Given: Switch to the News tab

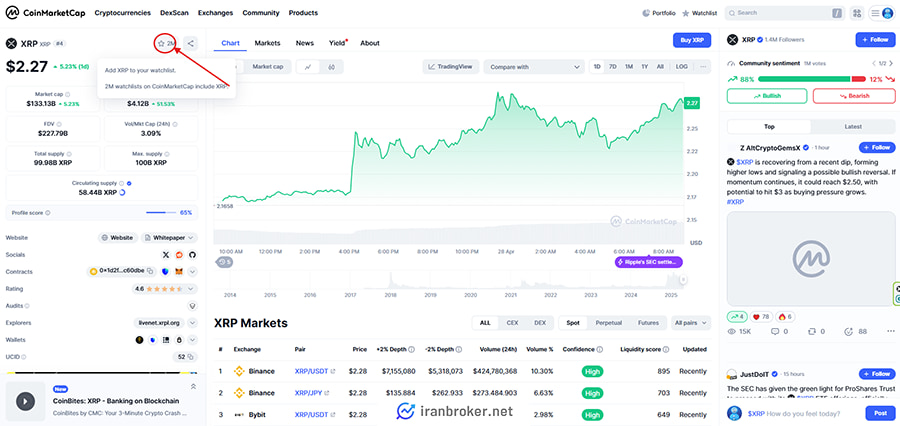Looking at the screenshot, I should (x=305, y=43).
